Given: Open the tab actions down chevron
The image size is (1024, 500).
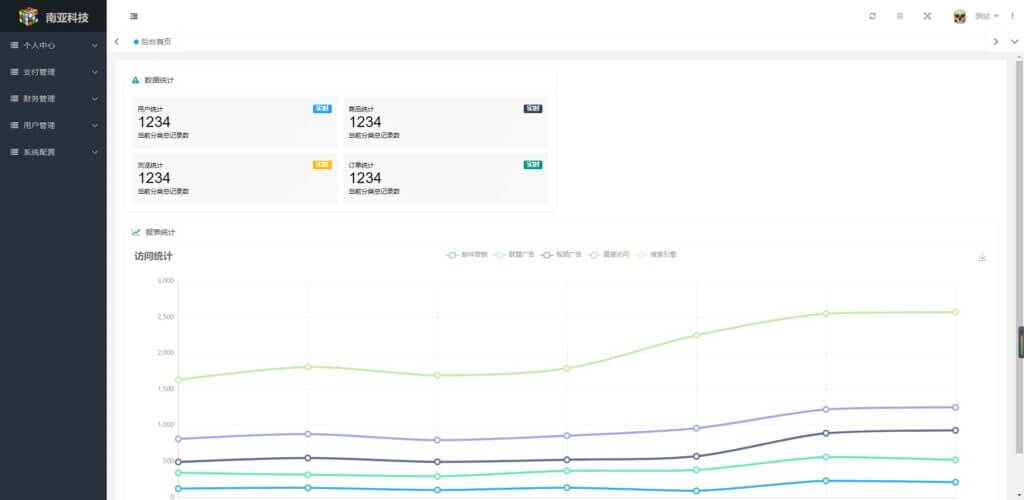Looking at the screenshot, I should 1014,42.
